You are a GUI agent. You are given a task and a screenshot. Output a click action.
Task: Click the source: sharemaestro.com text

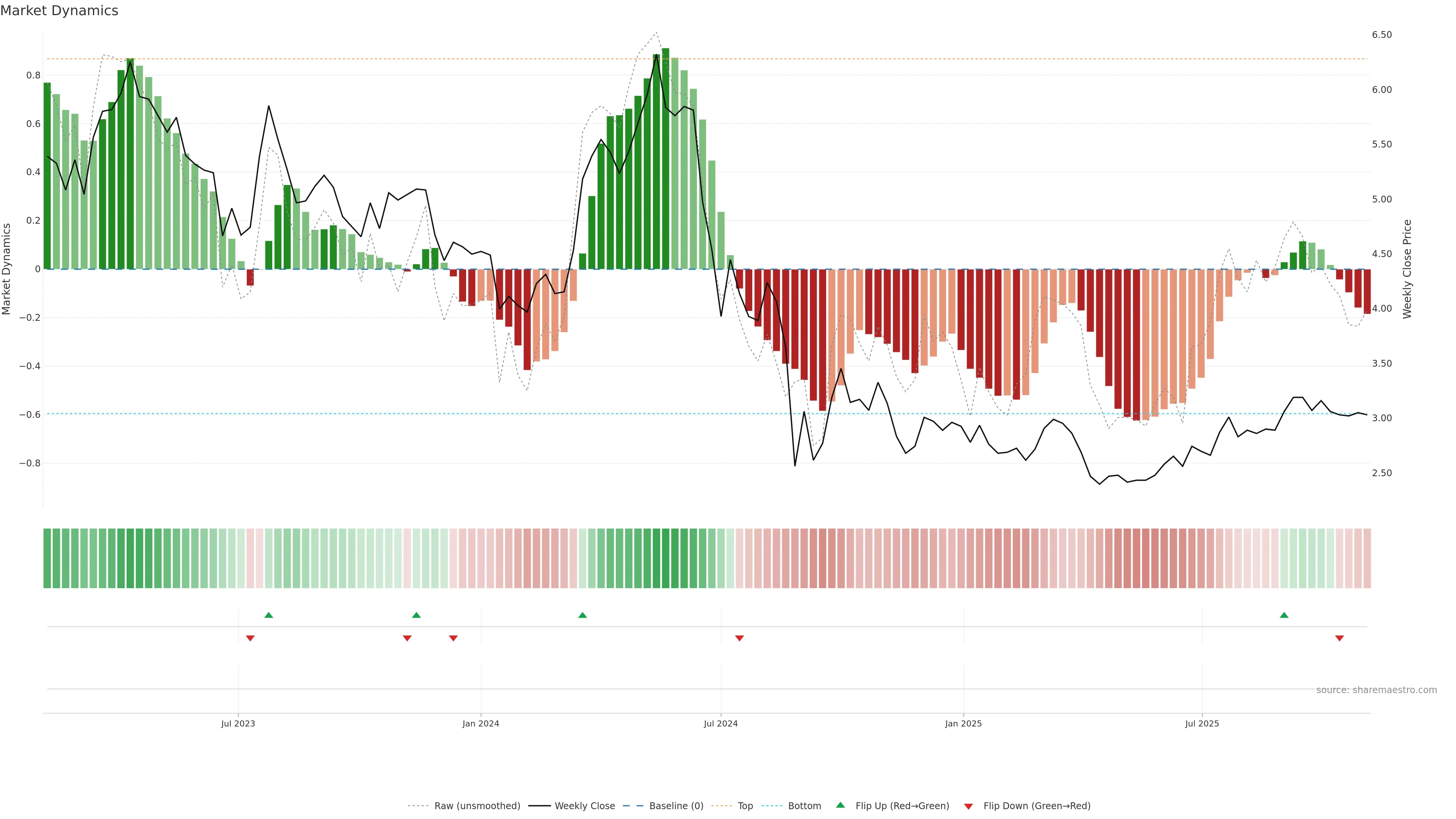(x=1376, y=690)
